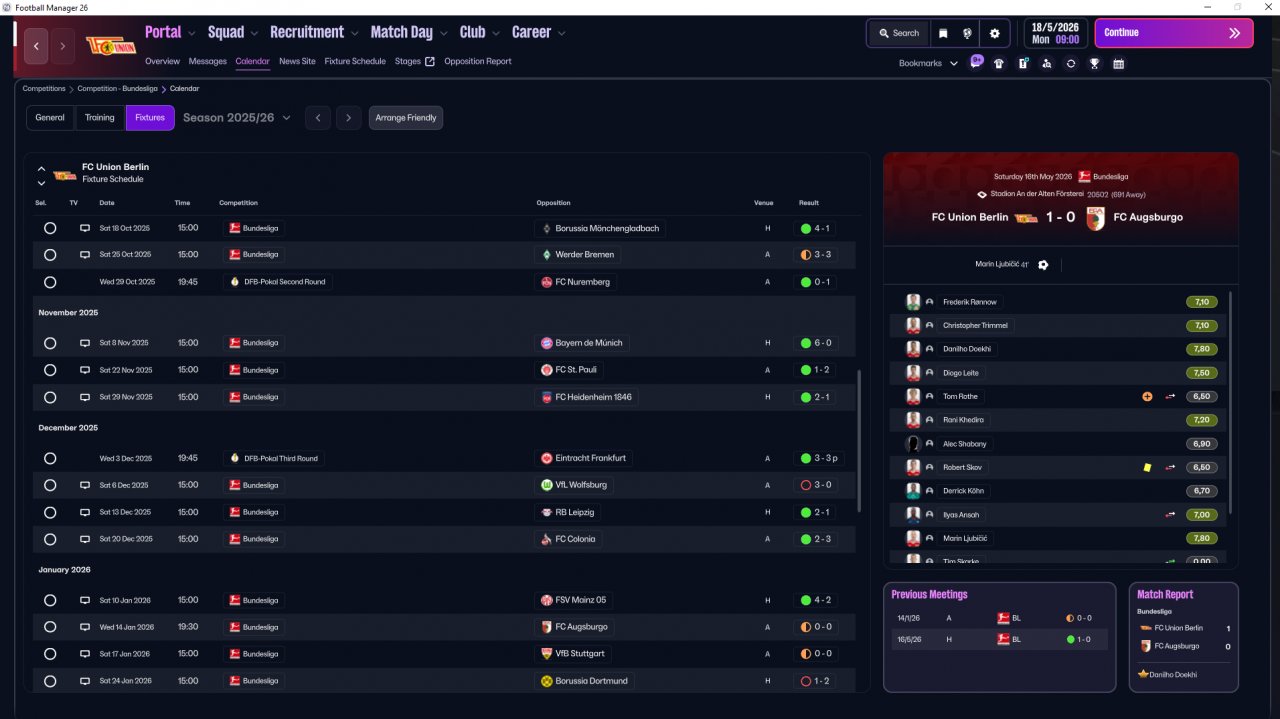1280x719 pixels.
Task: Open the world globe icon in top bar
Action: click(x=968, y=33)
